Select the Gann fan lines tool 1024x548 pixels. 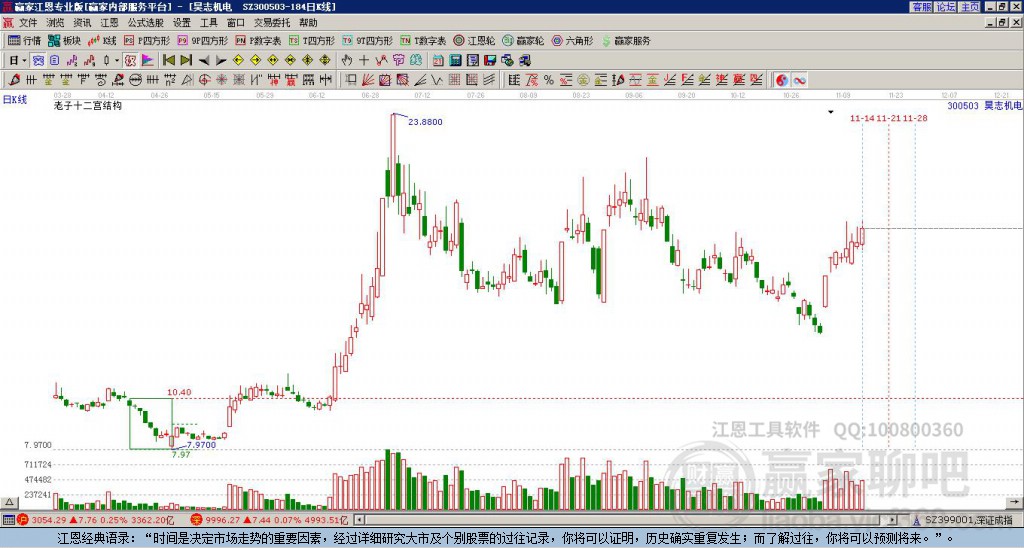pos(368,80)
